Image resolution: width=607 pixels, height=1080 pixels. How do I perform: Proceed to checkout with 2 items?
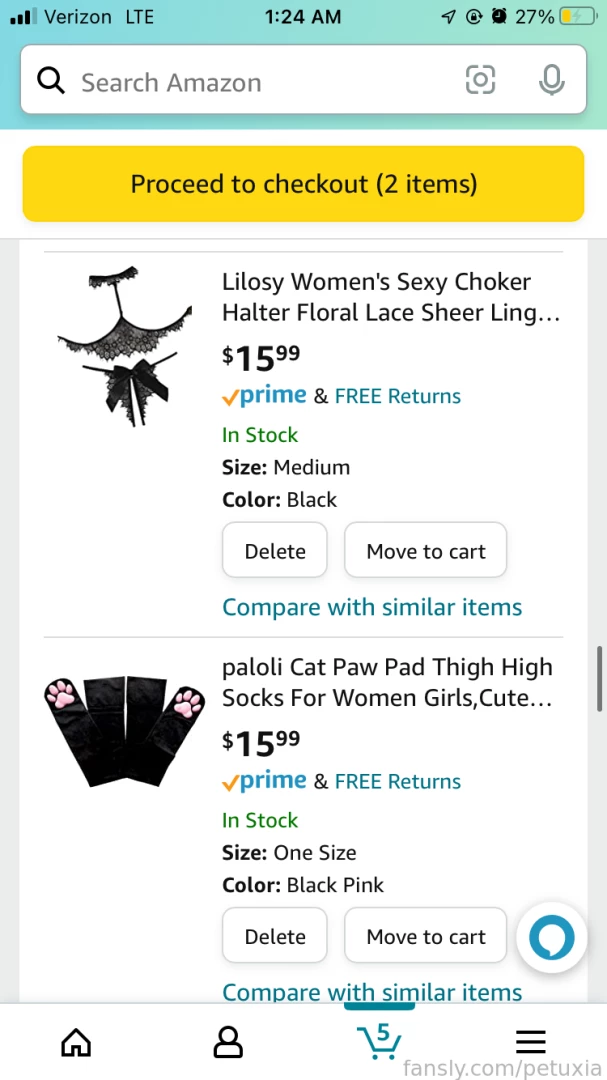coord(303,184)
